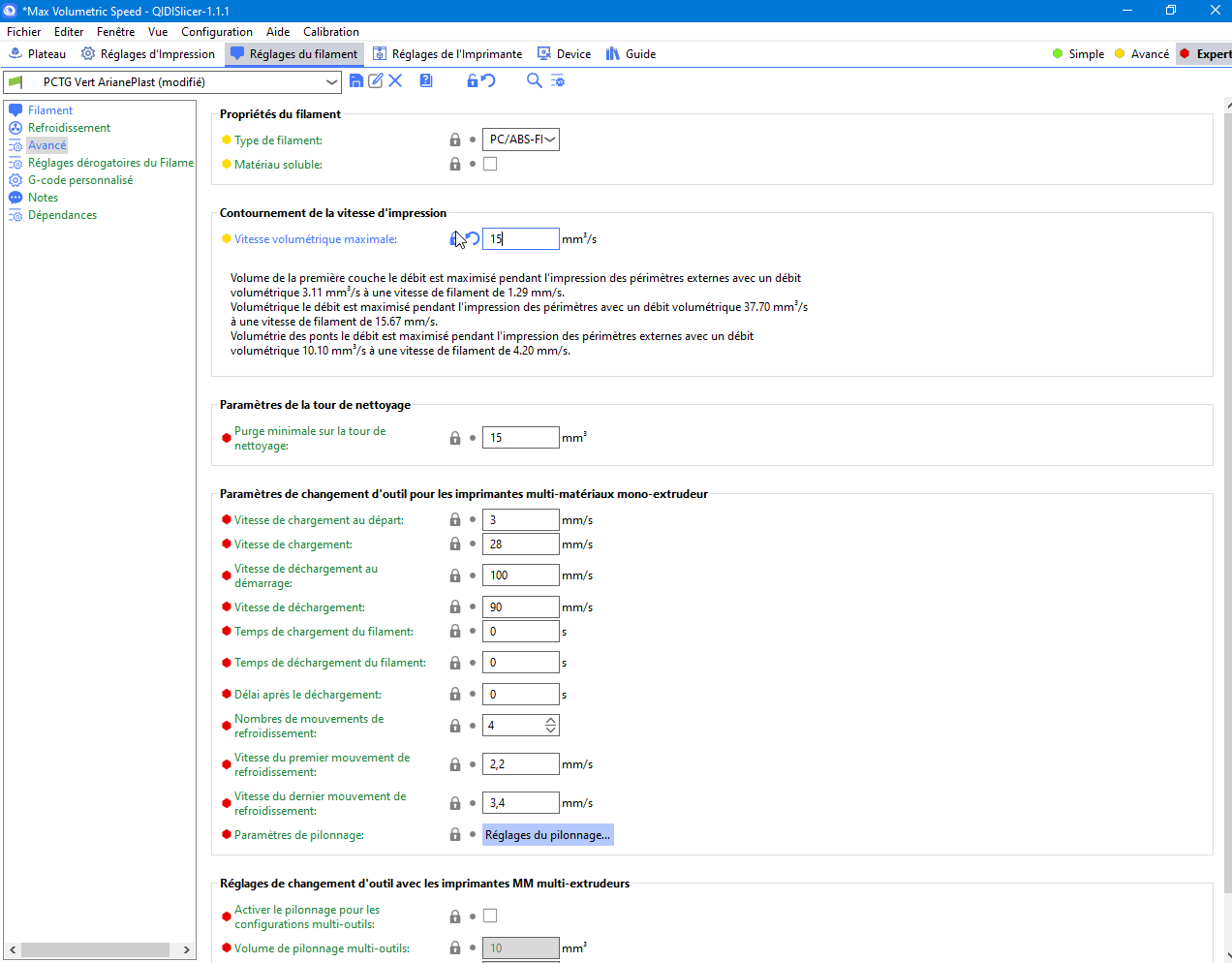Click the lock icon next to Vitesse de chargement
1232x963 pixels.
[x=455, y=544]
